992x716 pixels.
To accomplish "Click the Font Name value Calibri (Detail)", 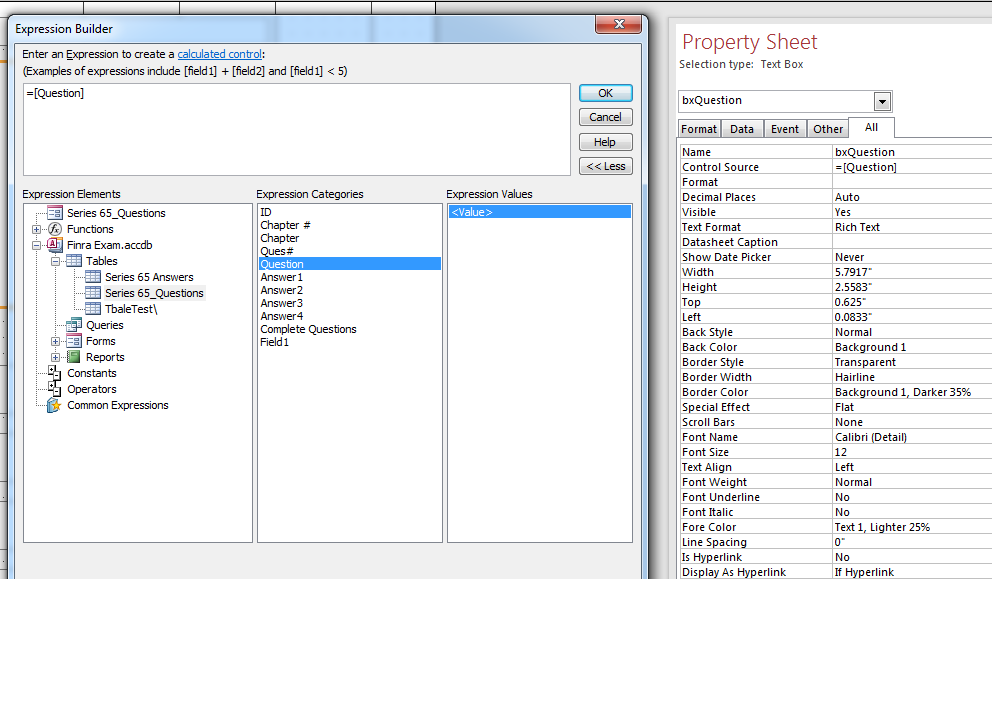I will pos(912,437).
